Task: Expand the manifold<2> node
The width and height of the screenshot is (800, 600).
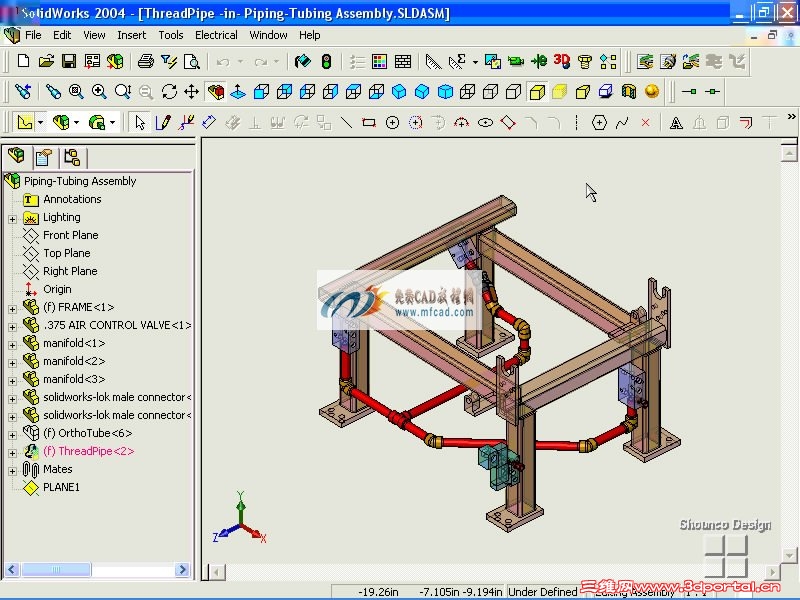Action: click(x=12, y=363)
